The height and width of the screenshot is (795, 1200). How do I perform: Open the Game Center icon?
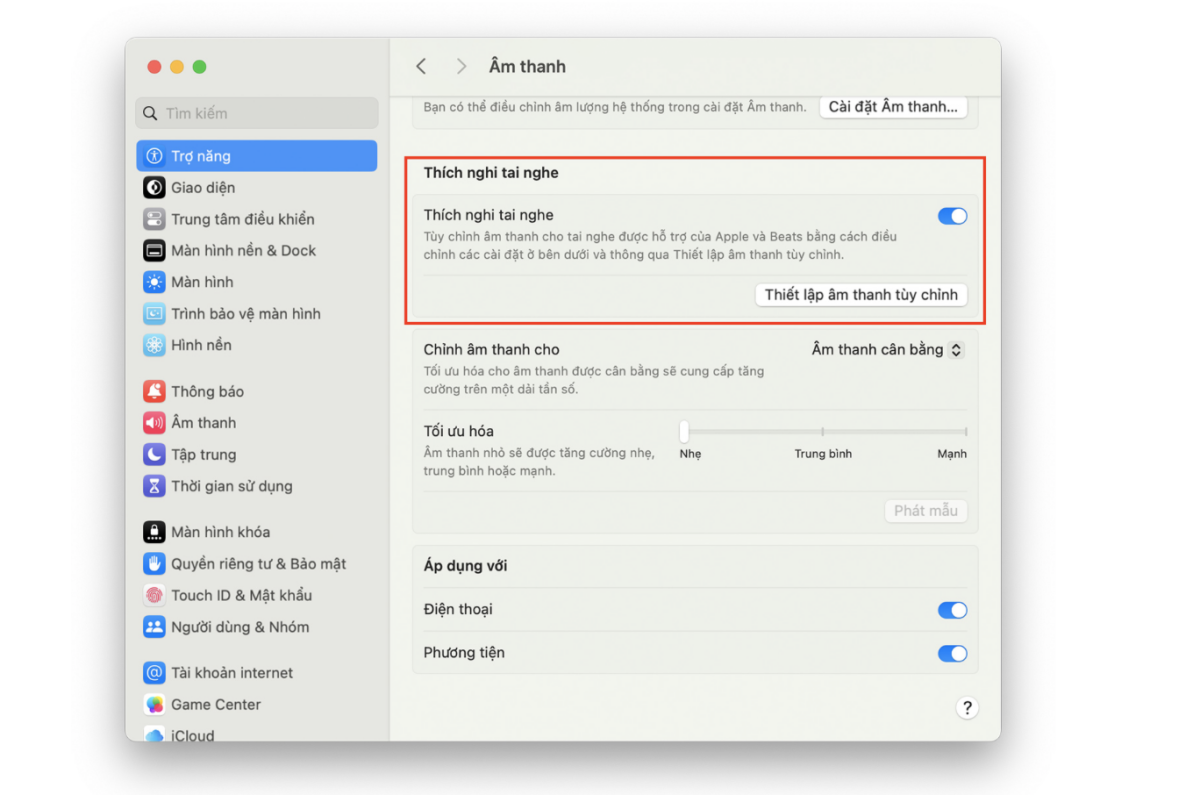pyautogui.click(x=154, y=704)
